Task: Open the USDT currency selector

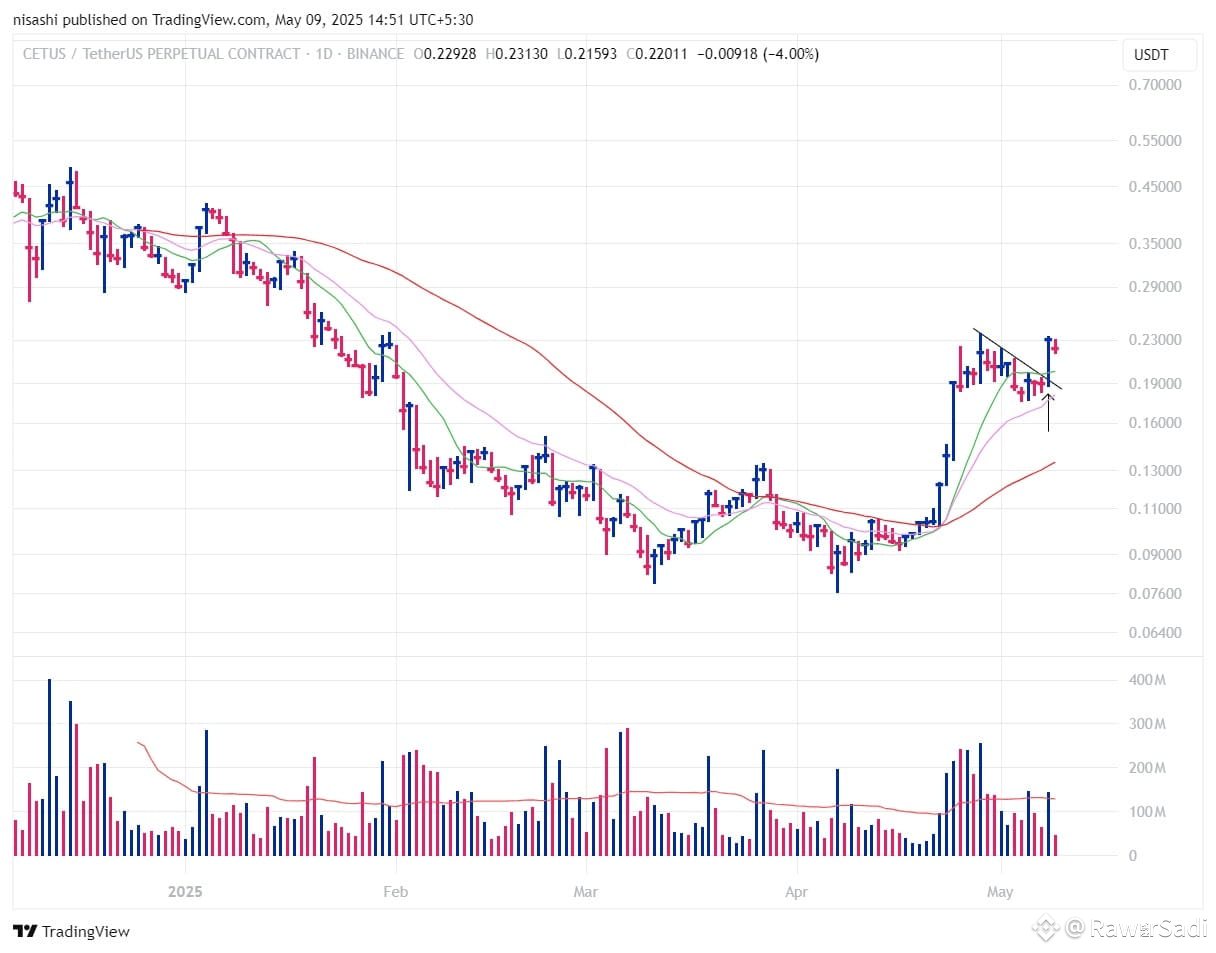Action: (1160, 55)
